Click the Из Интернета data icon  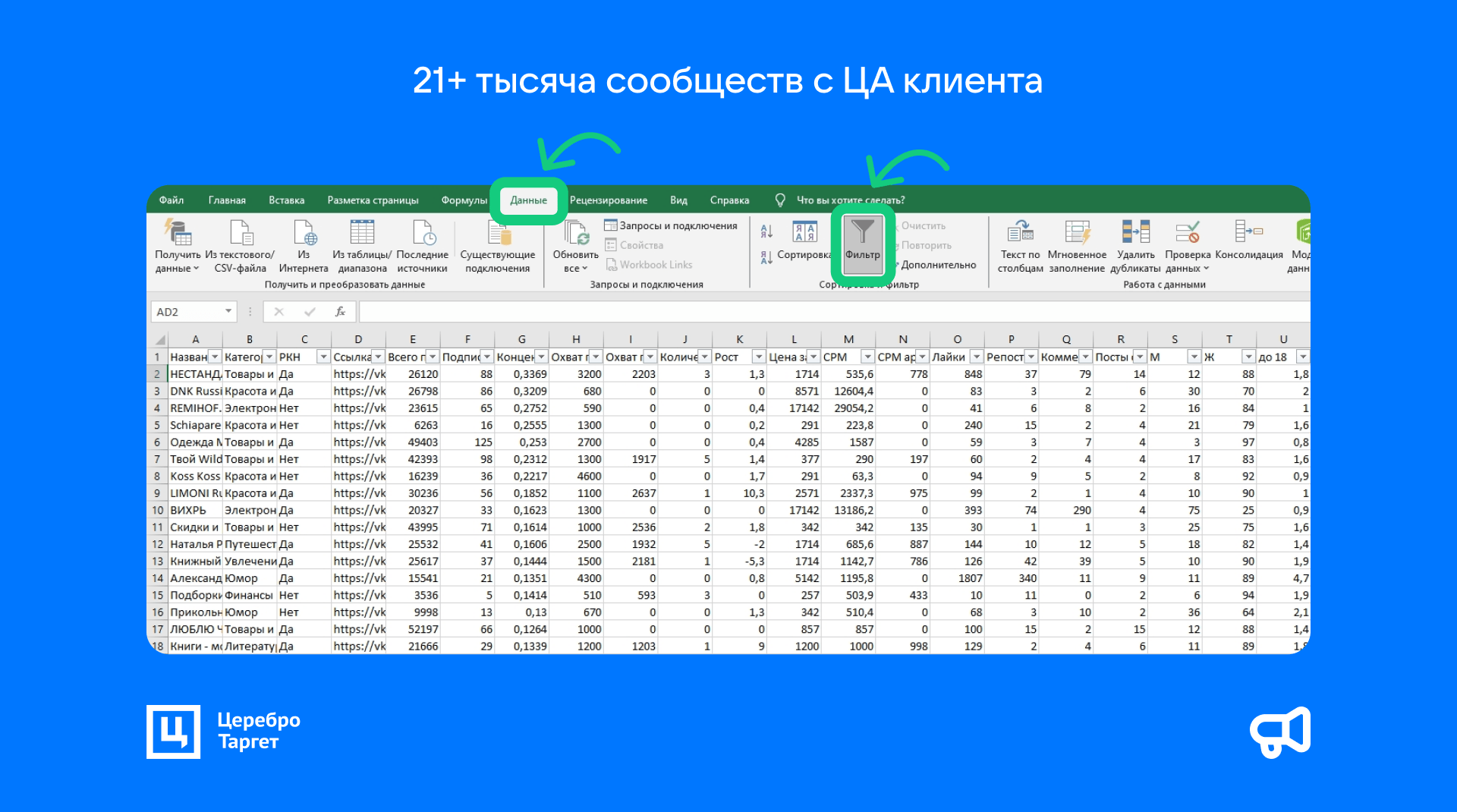coord(304,234)
